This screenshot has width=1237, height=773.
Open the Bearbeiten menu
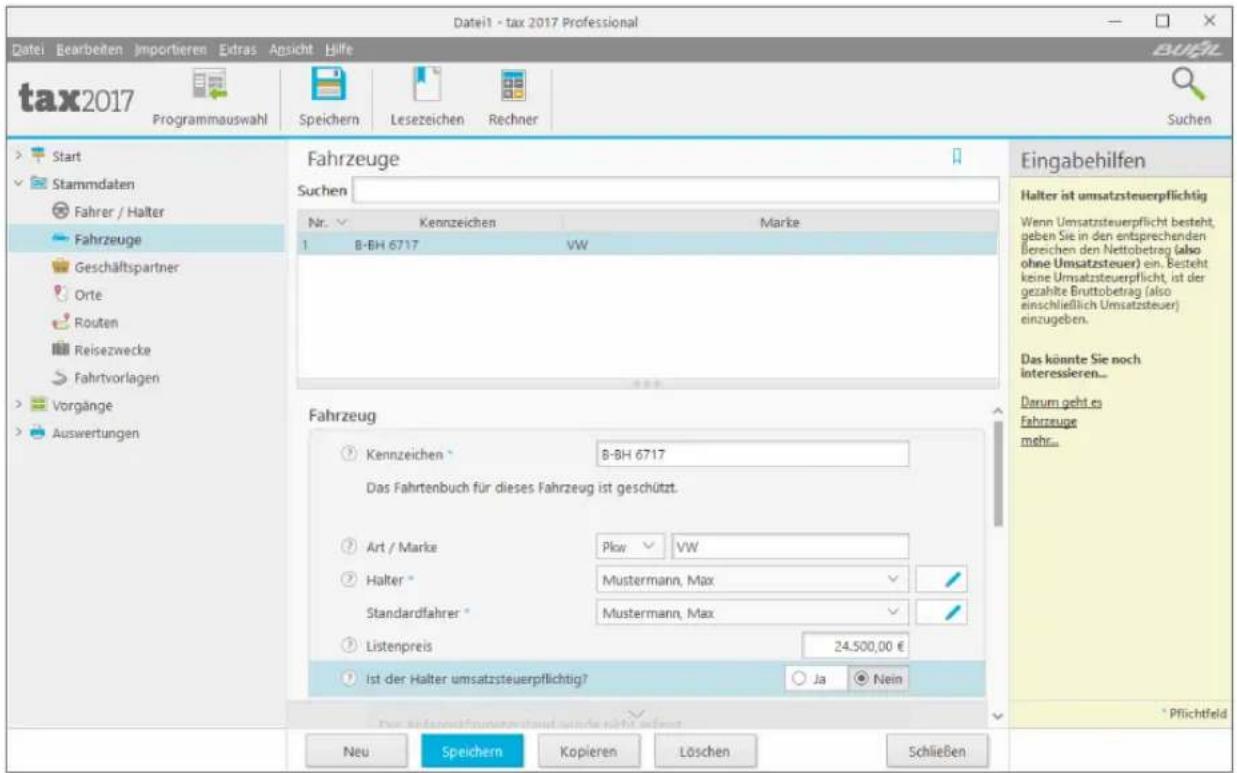[88, 49]
